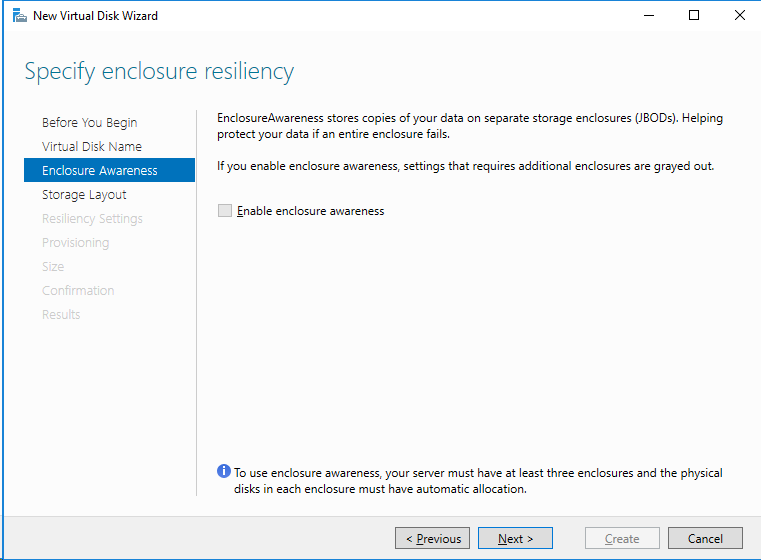Minimize the wizard window

click(649, 16)
